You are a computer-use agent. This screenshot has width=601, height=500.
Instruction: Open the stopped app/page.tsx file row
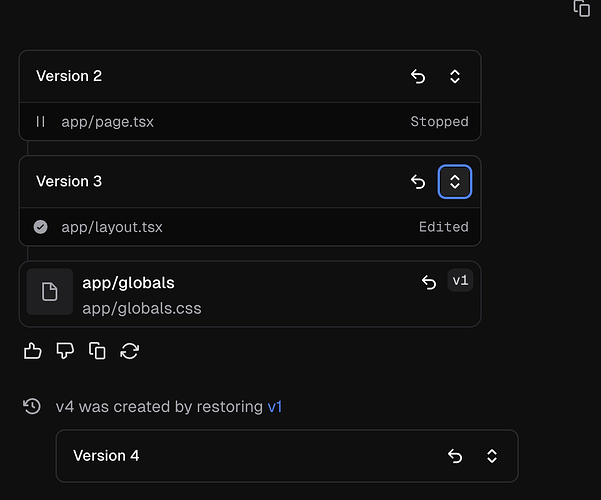coord(250,122)
